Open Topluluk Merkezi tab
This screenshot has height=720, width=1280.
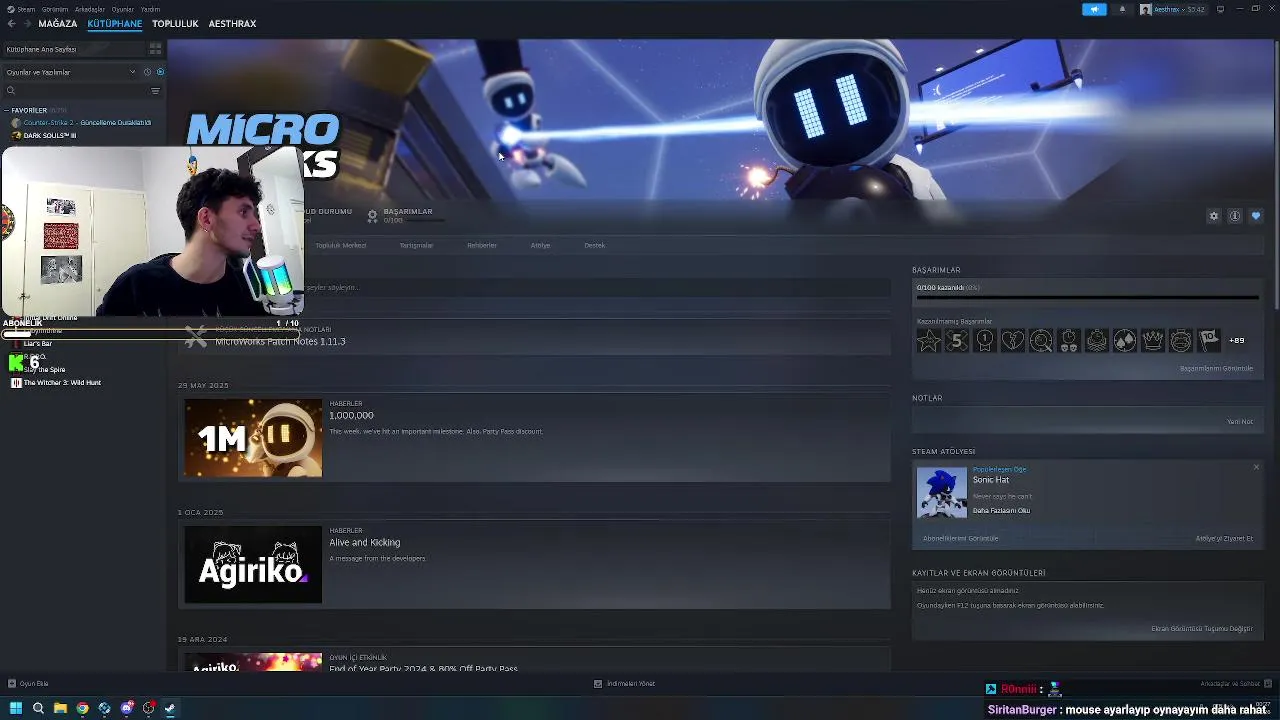pos(341,245)
